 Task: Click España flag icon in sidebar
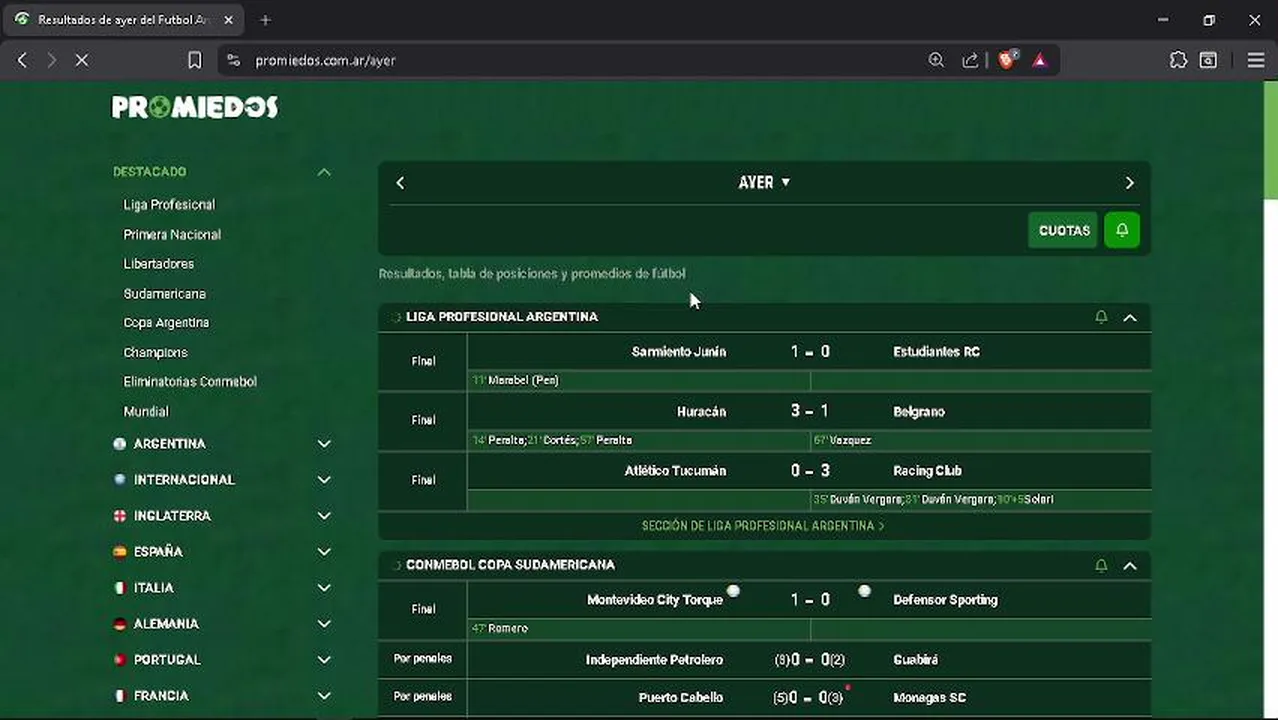point(120,552)
